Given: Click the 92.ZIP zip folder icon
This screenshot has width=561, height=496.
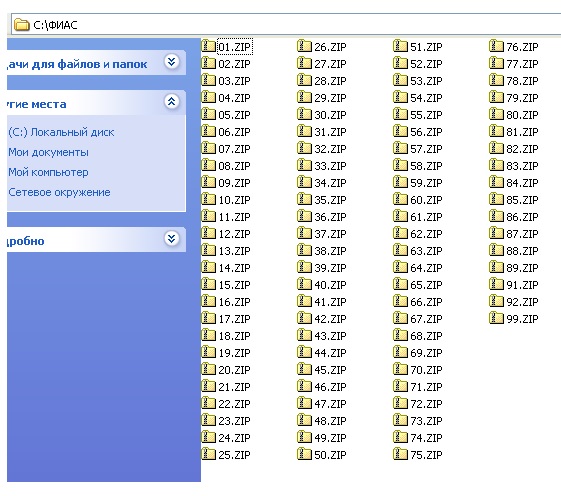Looking at the screenshot, I should [x=496, y=301].
